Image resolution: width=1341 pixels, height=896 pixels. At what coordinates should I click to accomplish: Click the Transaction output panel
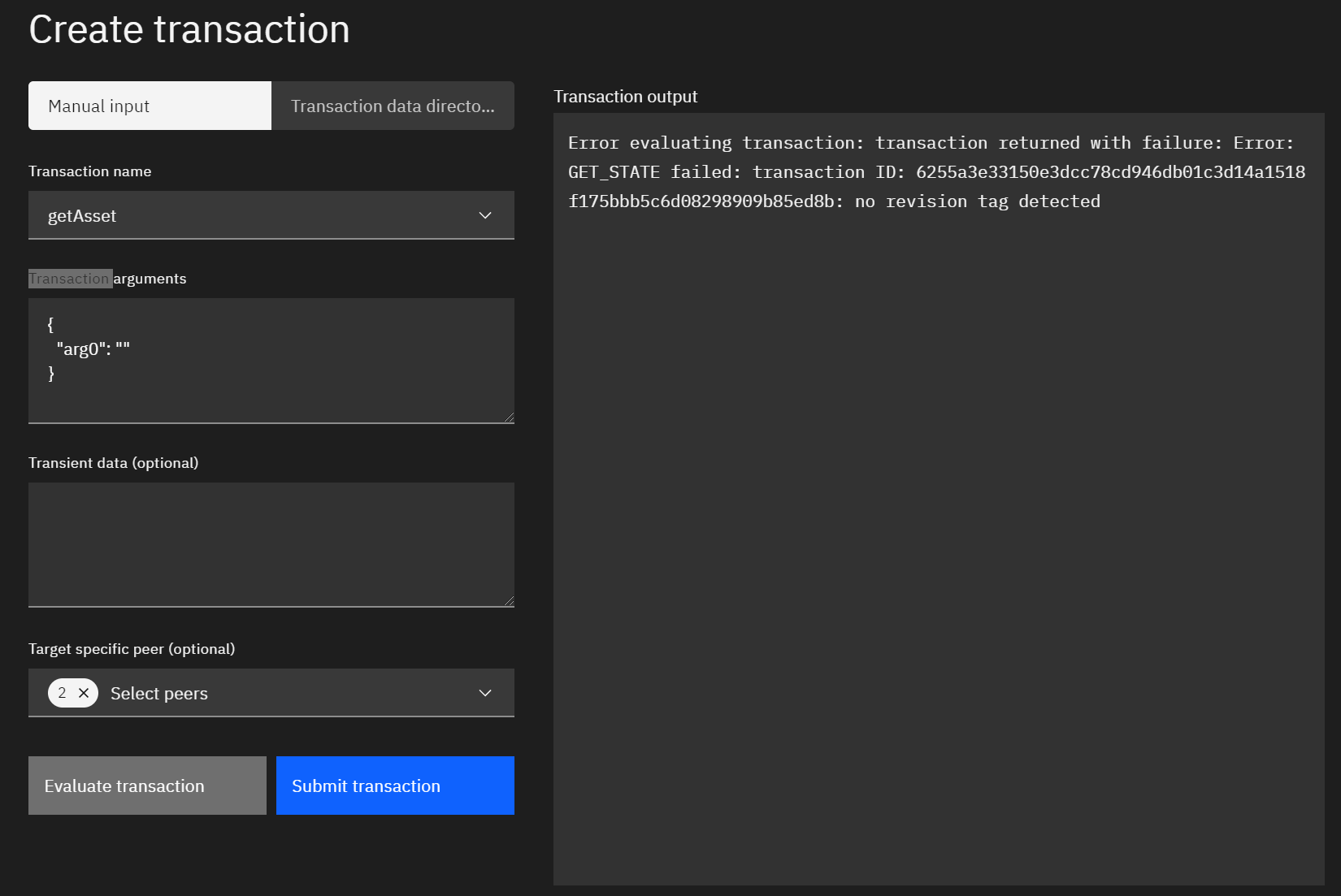click(x=935, y=487)
